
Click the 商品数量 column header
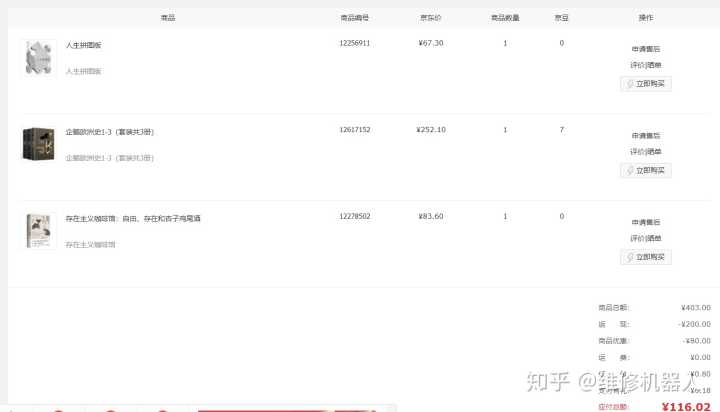(505, 18)
